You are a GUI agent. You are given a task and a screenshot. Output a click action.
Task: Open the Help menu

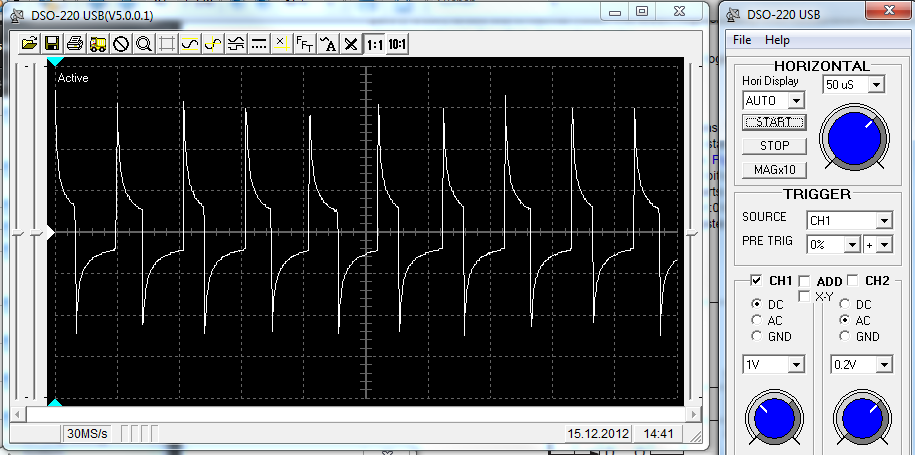[x=777, y=40]
